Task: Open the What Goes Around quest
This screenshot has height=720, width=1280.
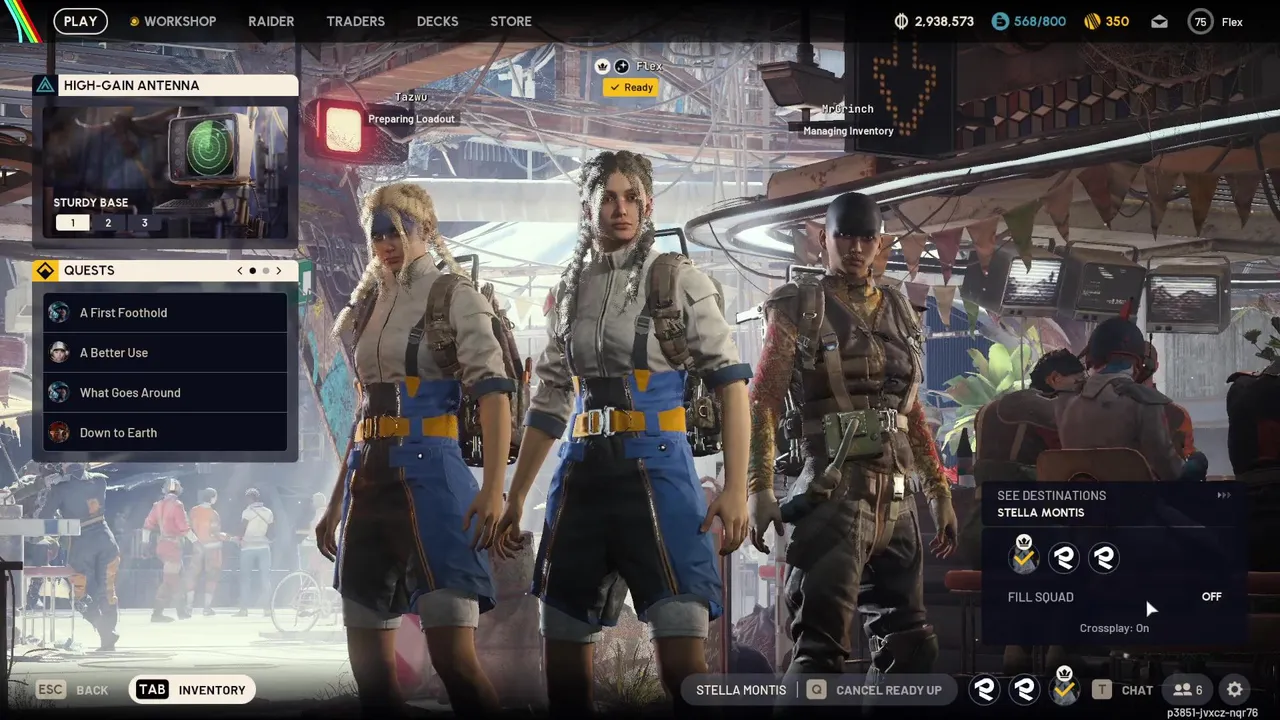Action: (x=166, y=393)
